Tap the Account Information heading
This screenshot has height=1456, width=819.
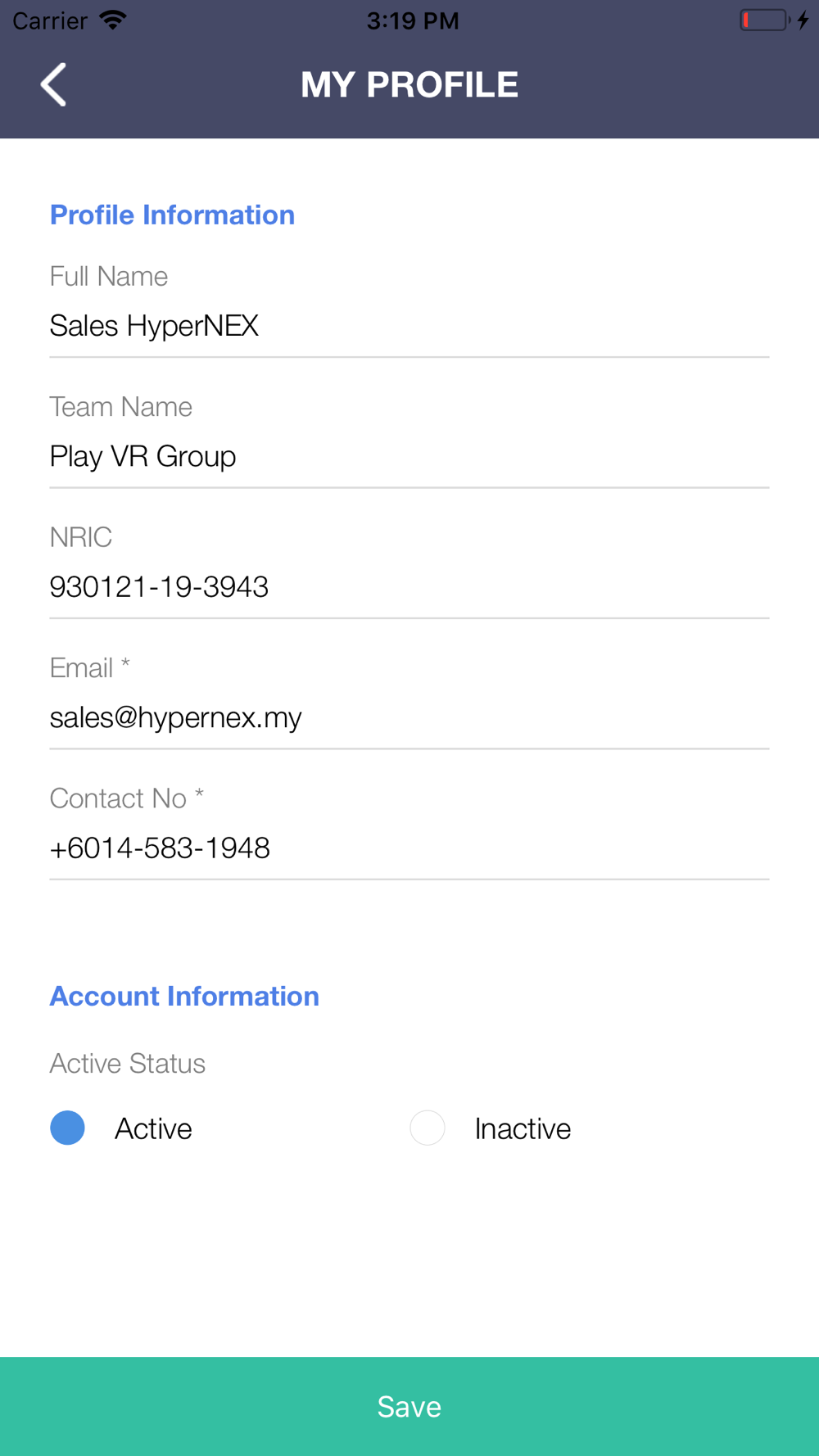(x=184, y=996)
